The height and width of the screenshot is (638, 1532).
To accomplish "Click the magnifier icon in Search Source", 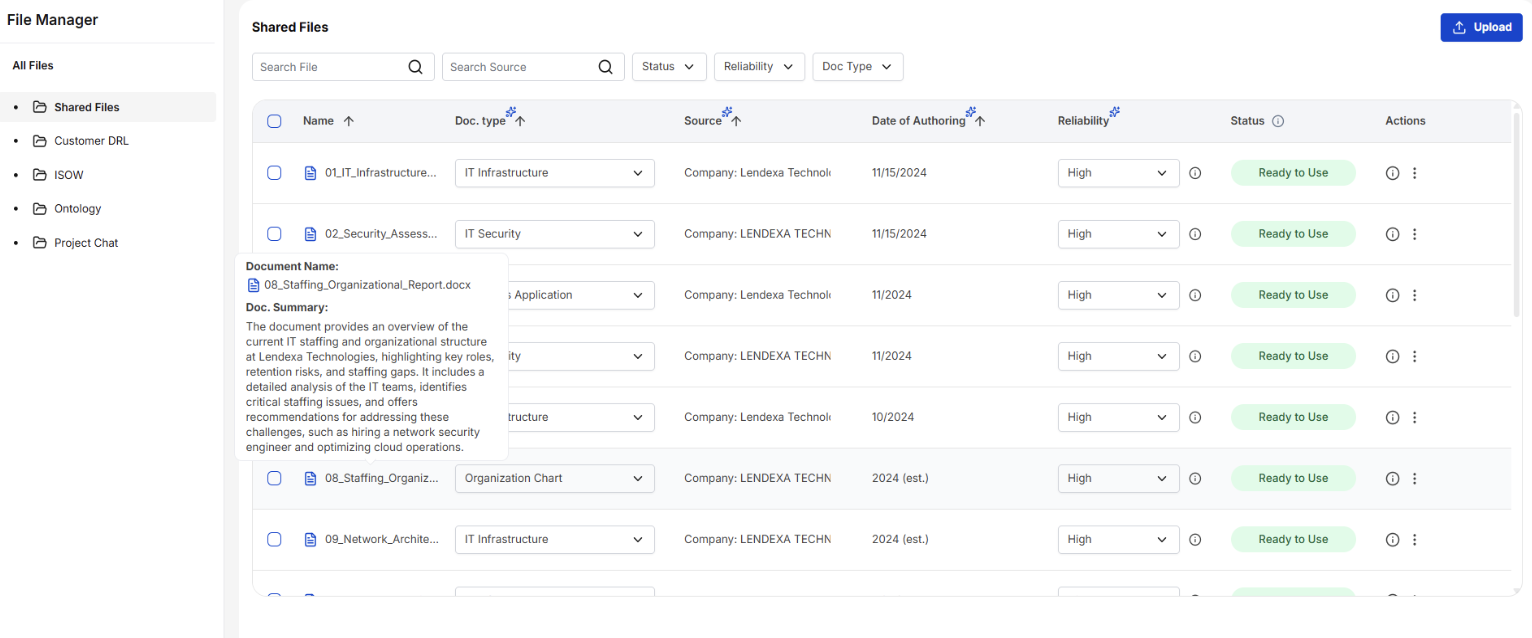I will tap(605, 67).
